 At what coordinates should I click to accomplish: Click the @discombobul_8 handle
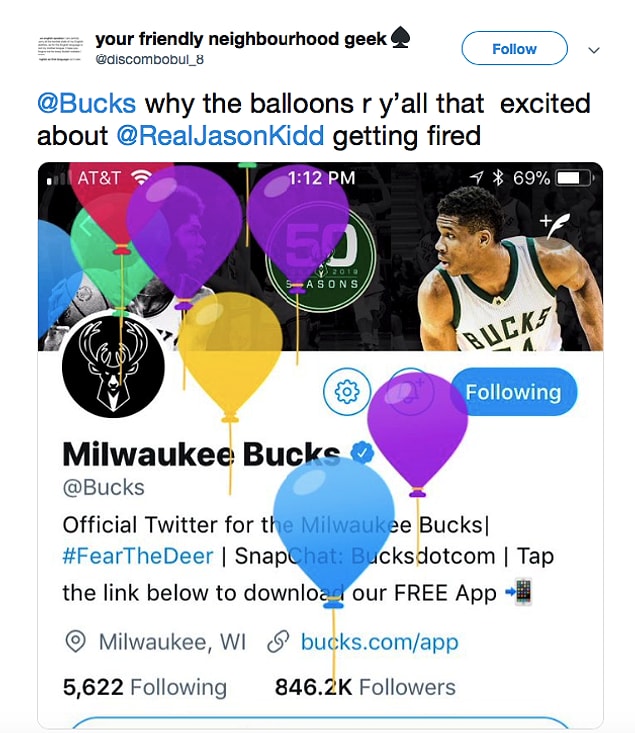pyautogui.click(x=150, y=59)
